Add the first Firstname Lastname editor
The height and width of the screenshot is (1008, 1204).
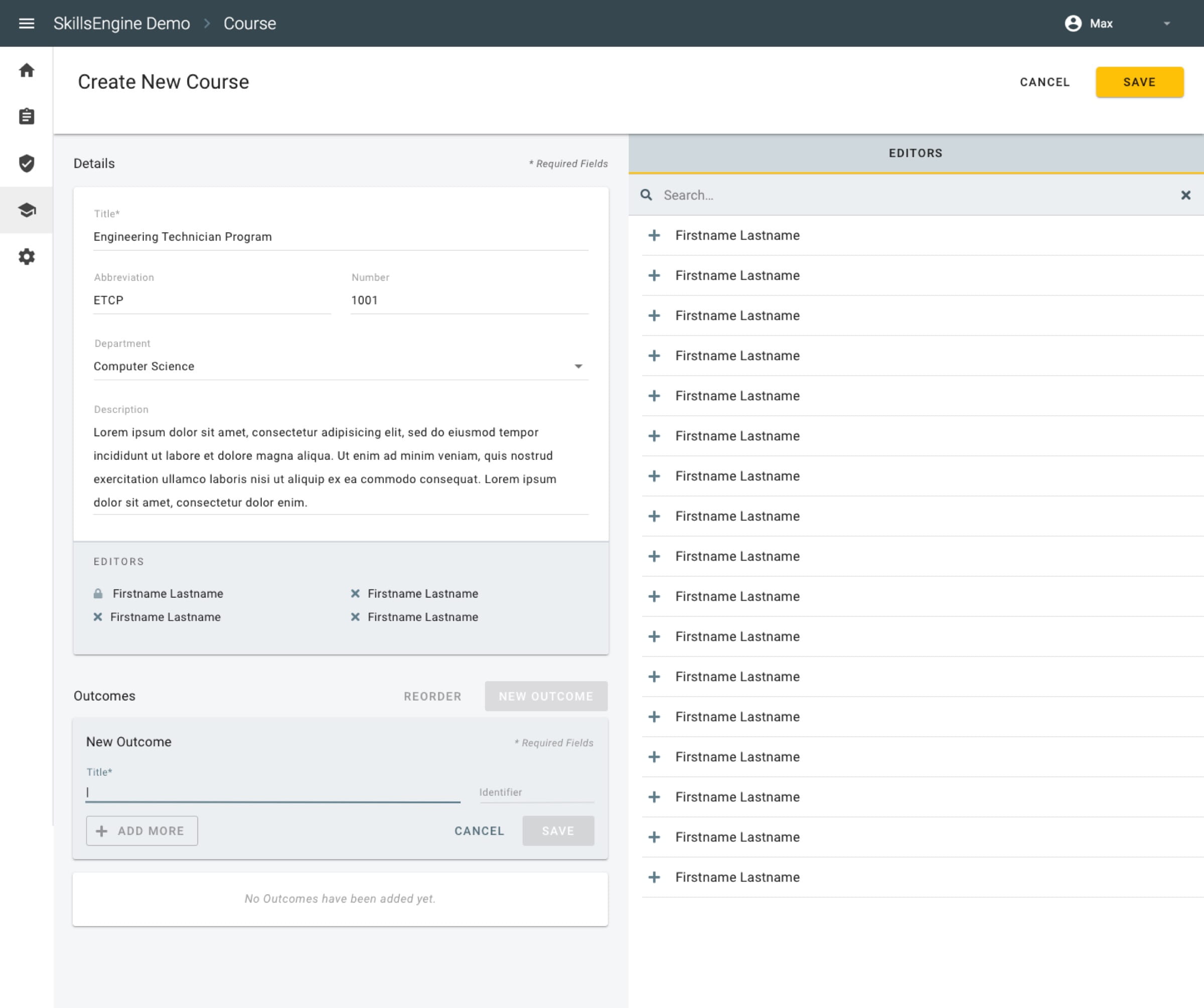click(654, 236)
